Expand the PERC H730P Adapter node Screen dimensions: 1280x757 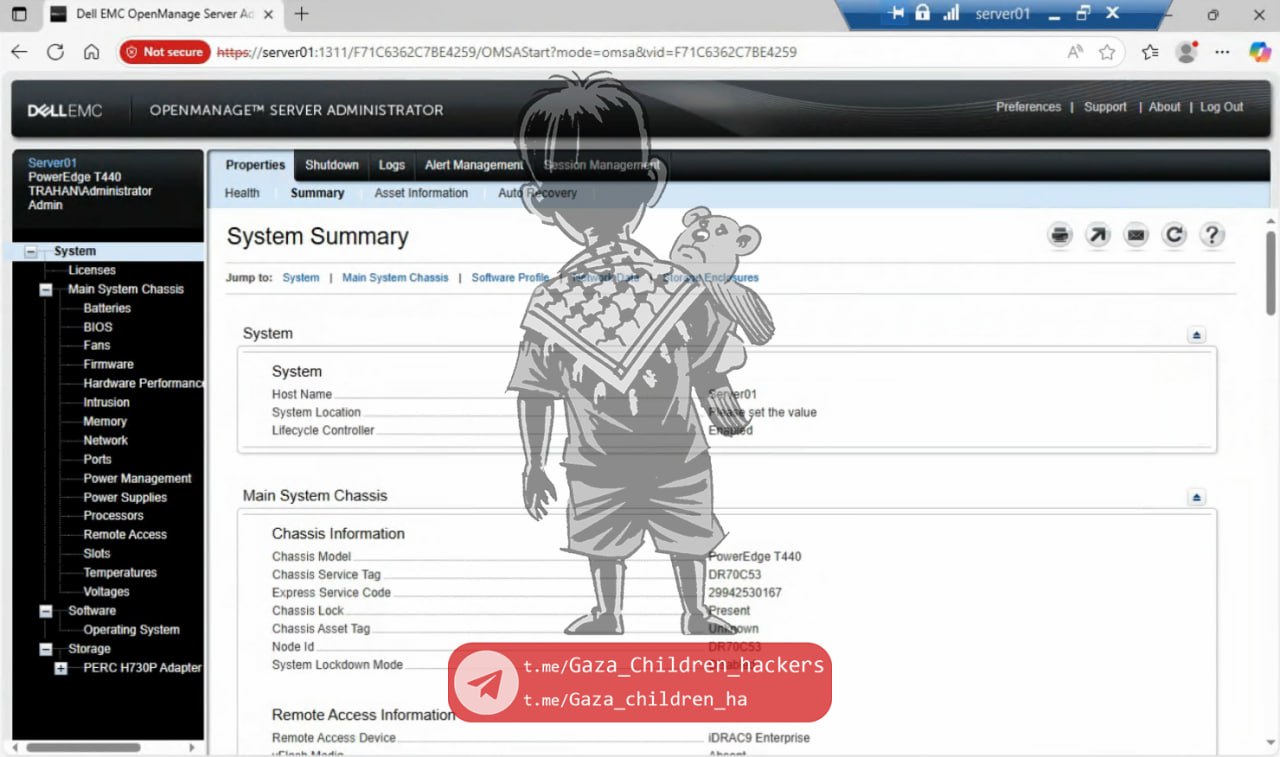61,668
